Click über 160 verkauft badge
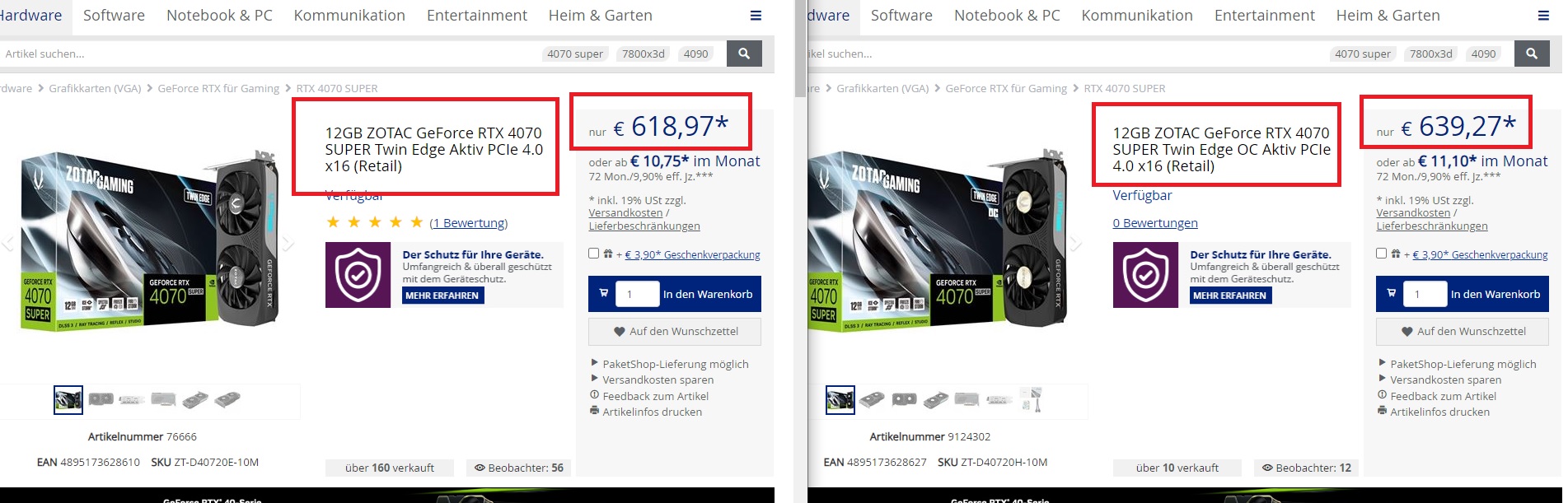1568x503 pixels. (390, 468)
